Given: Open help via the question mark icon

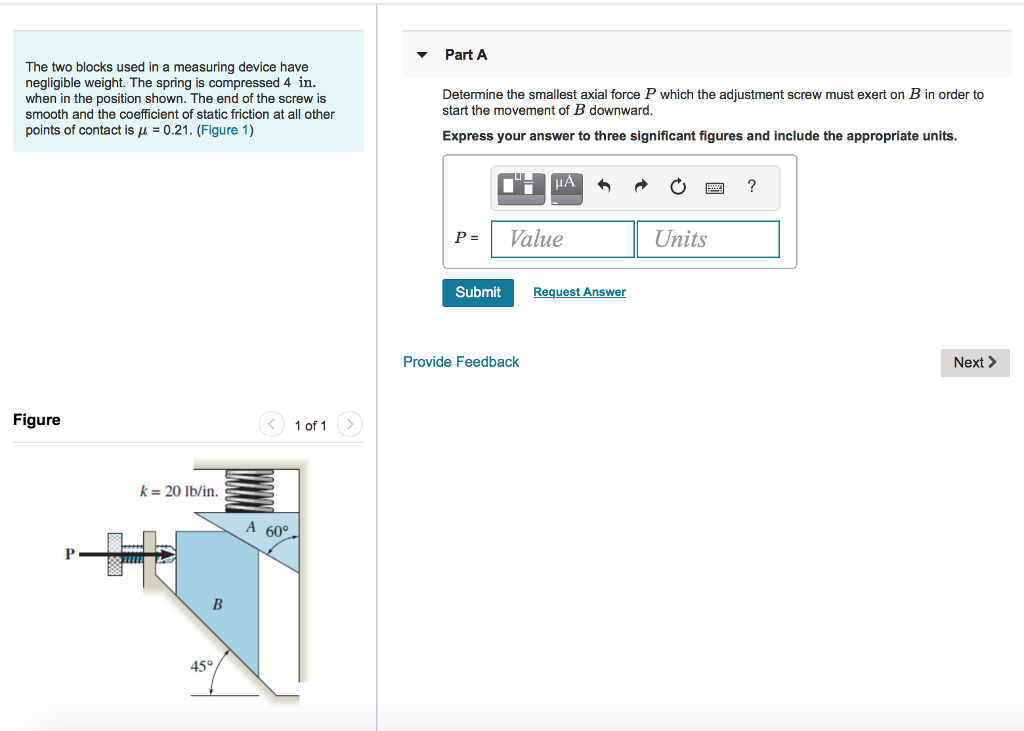Looking at the screenshot, I should 751,186.
